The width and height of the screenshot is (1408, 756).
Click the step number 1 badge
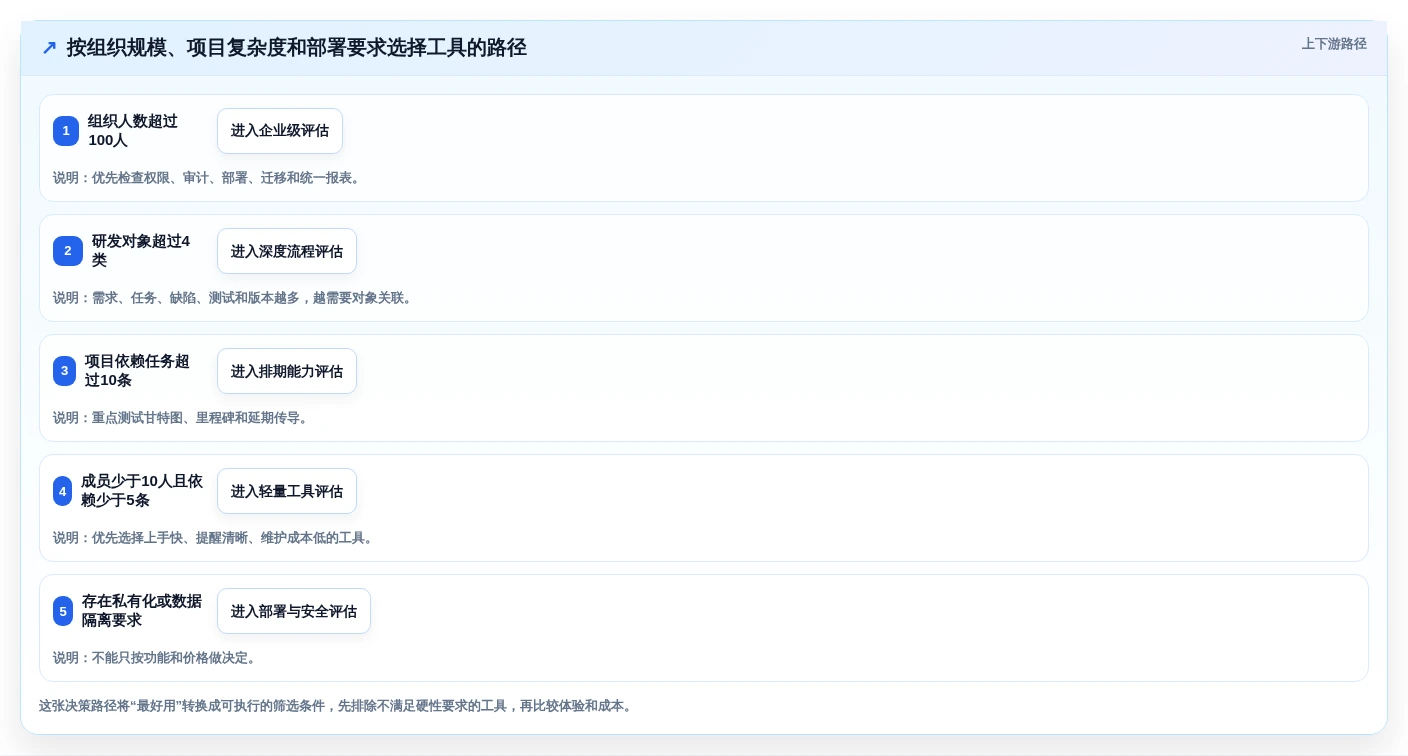66,131
